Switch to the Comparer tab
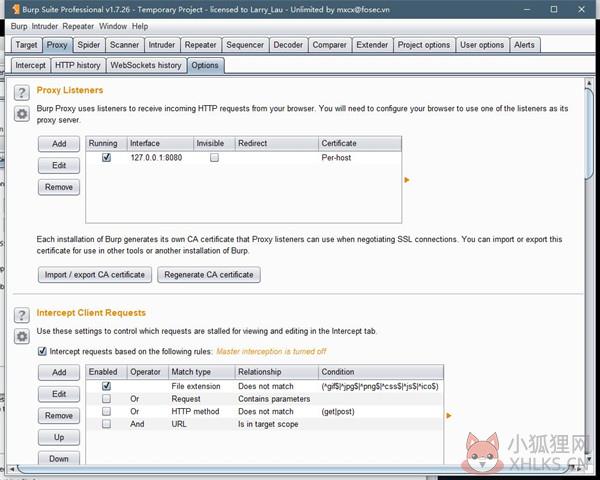600x480 pixels. (329, 45)
